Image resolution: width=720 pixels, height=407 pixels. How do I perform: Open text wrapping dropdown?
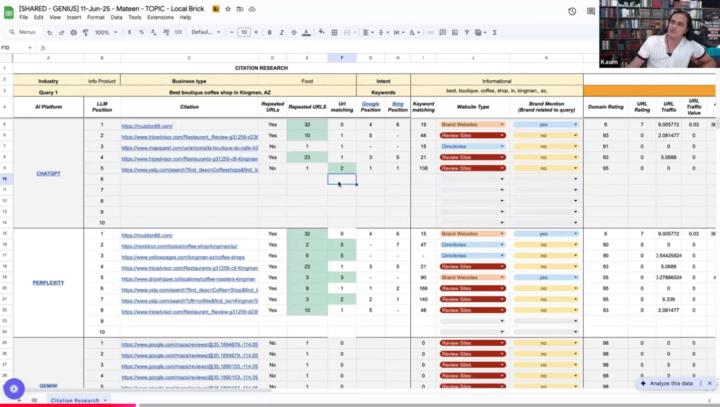398,33
